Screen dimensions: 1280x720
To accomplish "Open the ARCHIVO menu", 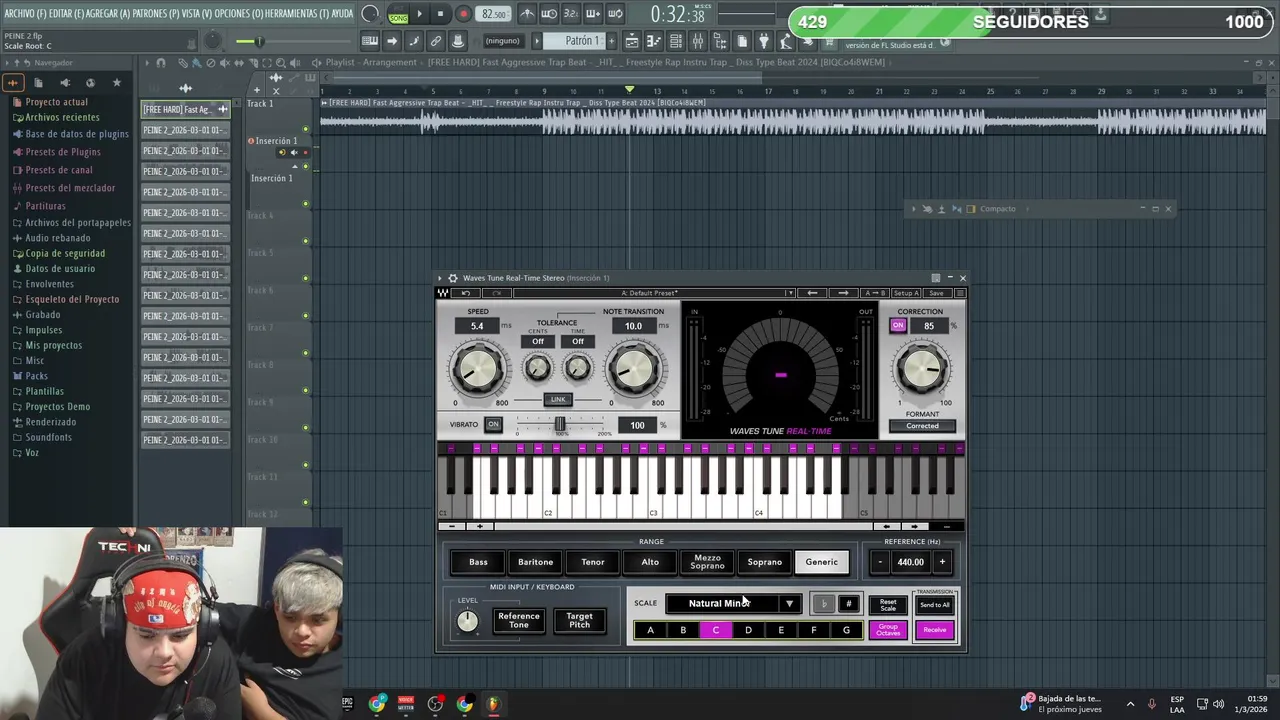I will 24,13.
